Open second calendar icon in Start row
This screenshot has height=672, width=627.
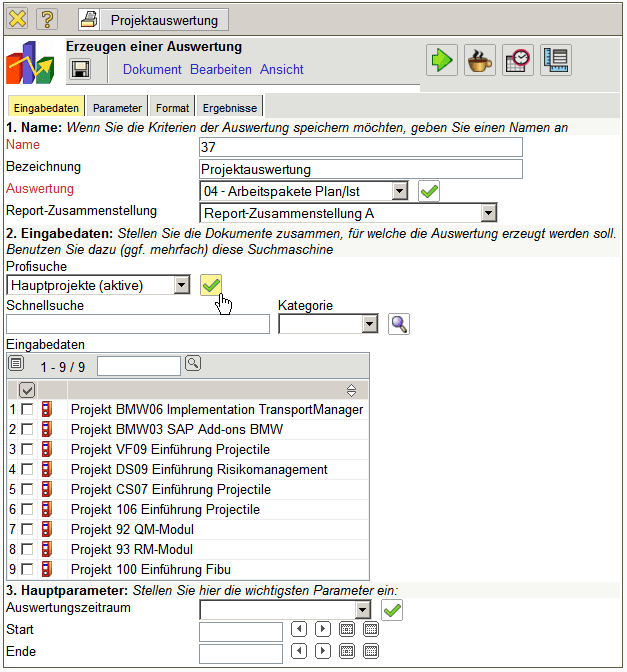coord(371,629)
